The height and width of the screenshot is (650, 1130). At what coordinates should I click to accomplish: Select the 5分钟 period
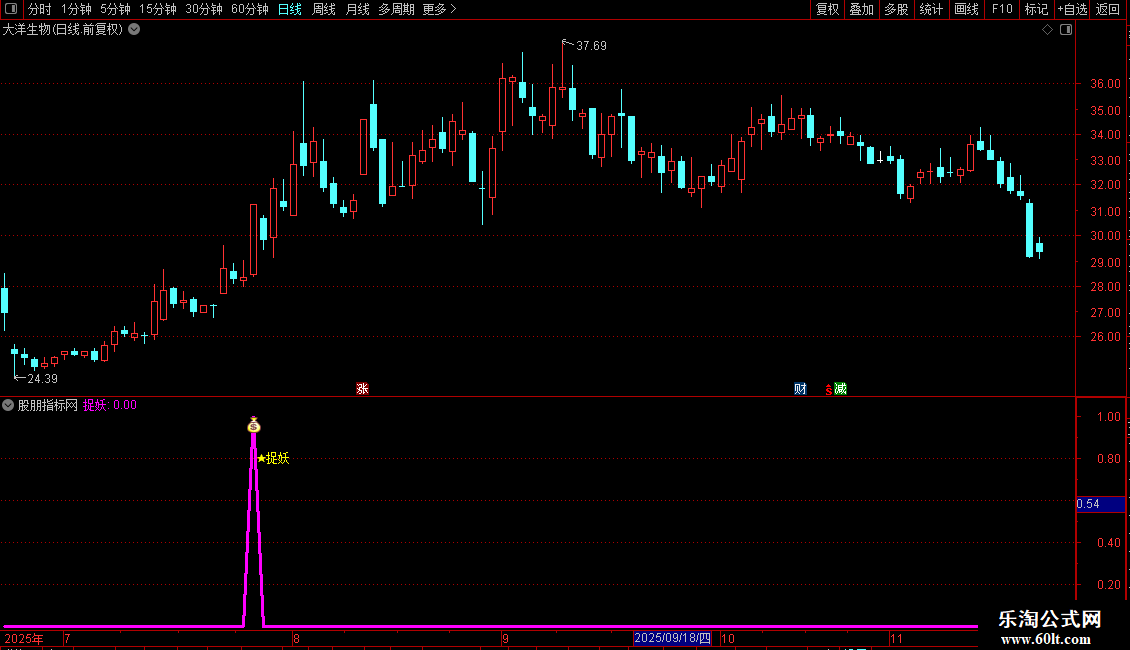[x=115, y=9]
